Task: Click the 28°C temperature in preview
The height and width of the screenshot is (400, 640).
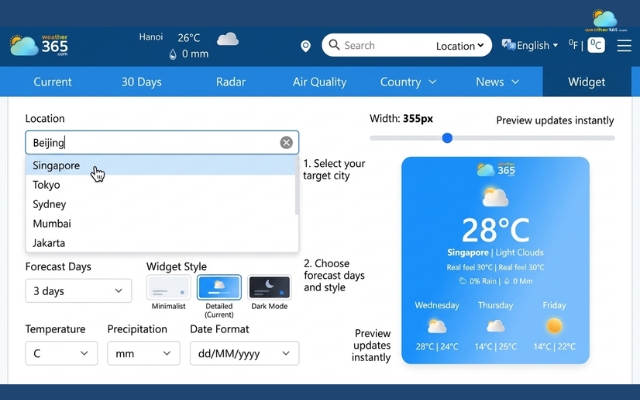Action: (x=496, y=230)
